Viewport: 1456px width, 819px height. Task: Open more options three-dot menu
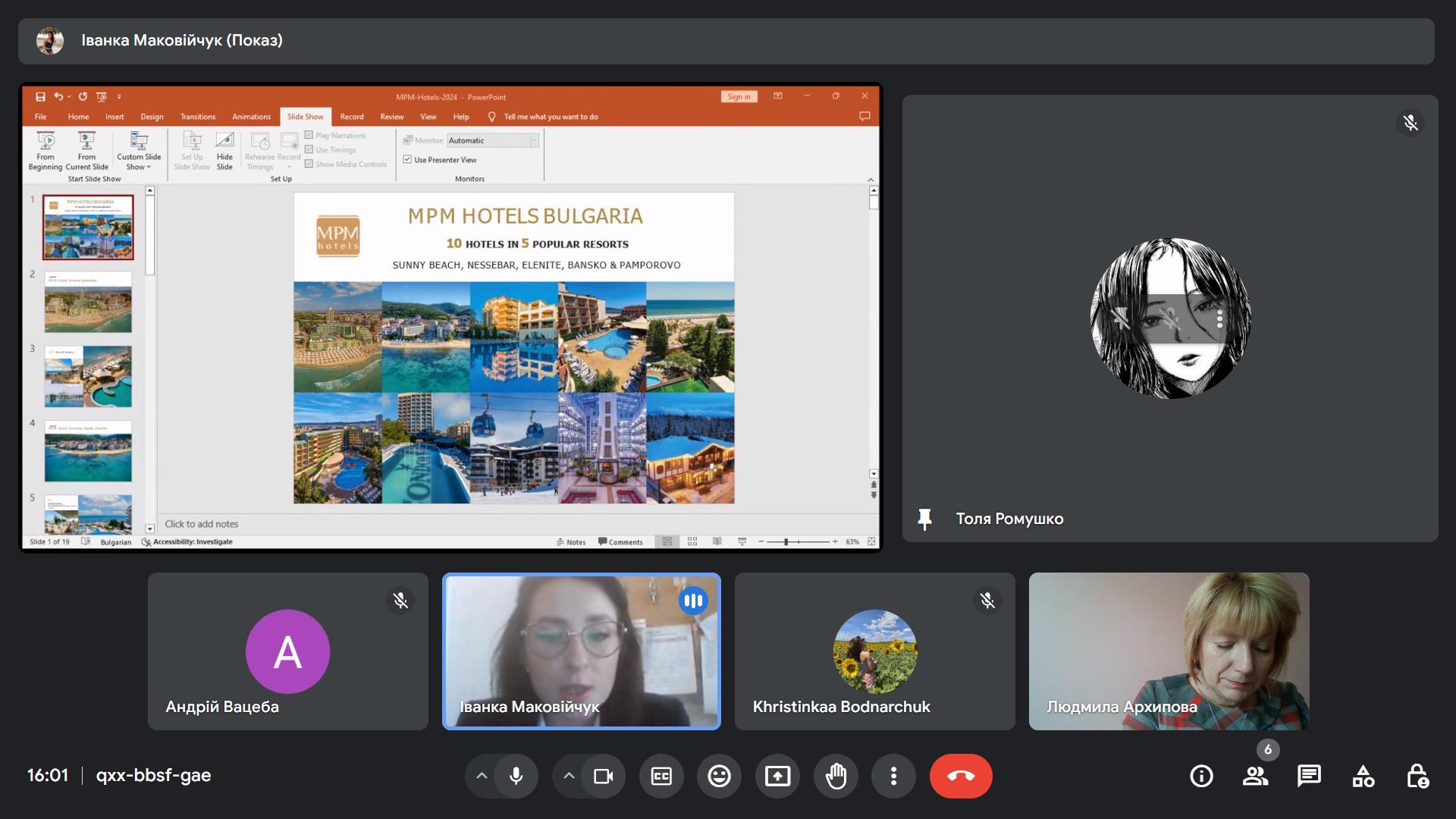893,776
